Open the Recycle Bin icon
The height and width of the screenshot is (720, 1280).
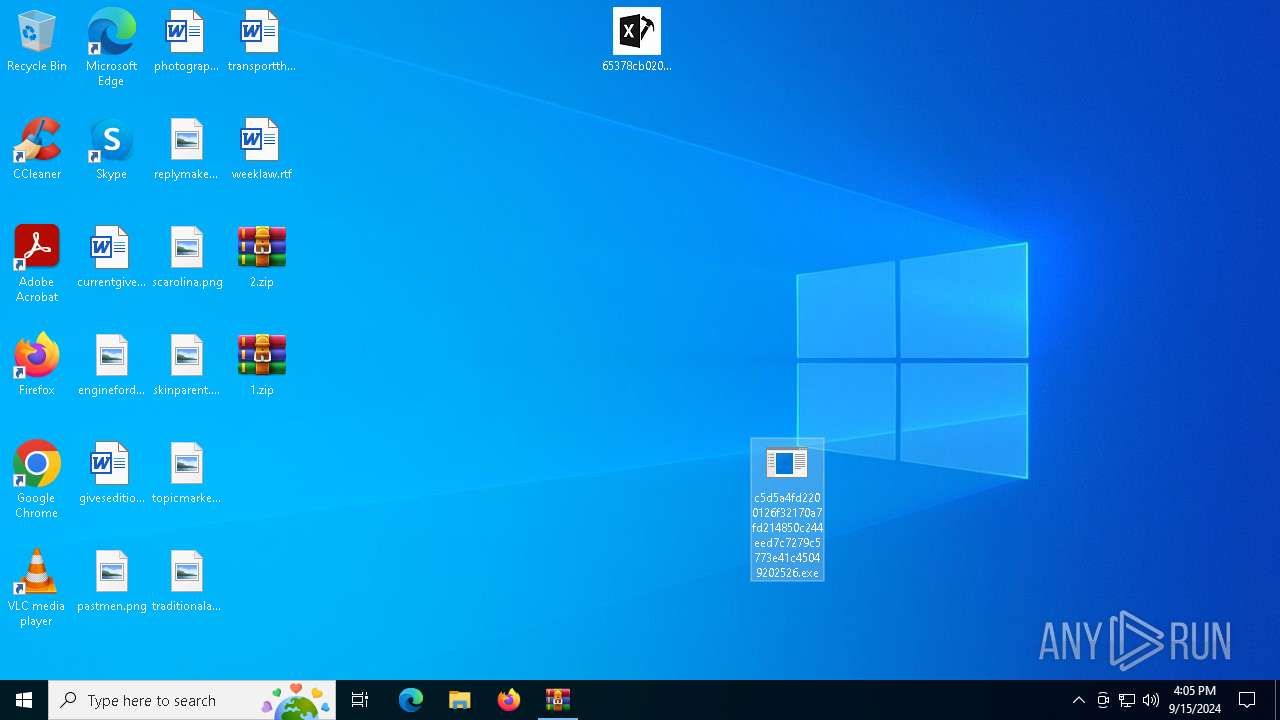tap(37, 41)
